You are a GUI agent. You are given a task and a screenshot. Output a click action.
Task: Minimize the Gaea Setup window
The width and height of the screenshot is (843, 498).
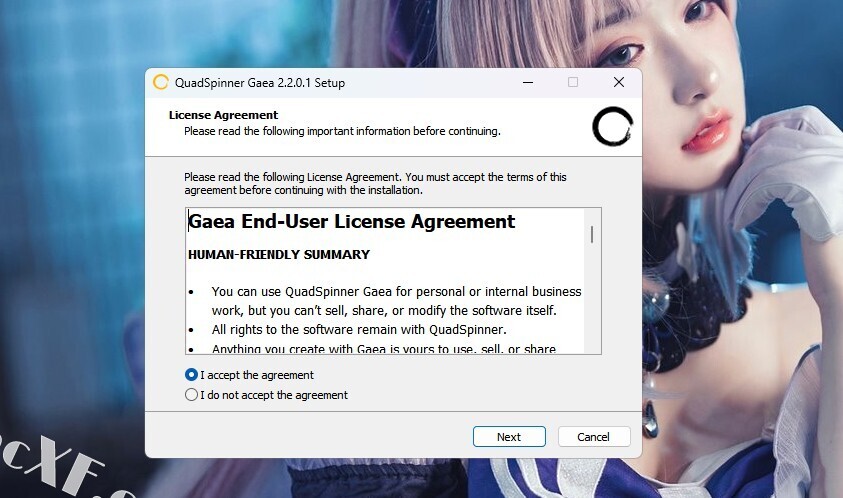528,82
